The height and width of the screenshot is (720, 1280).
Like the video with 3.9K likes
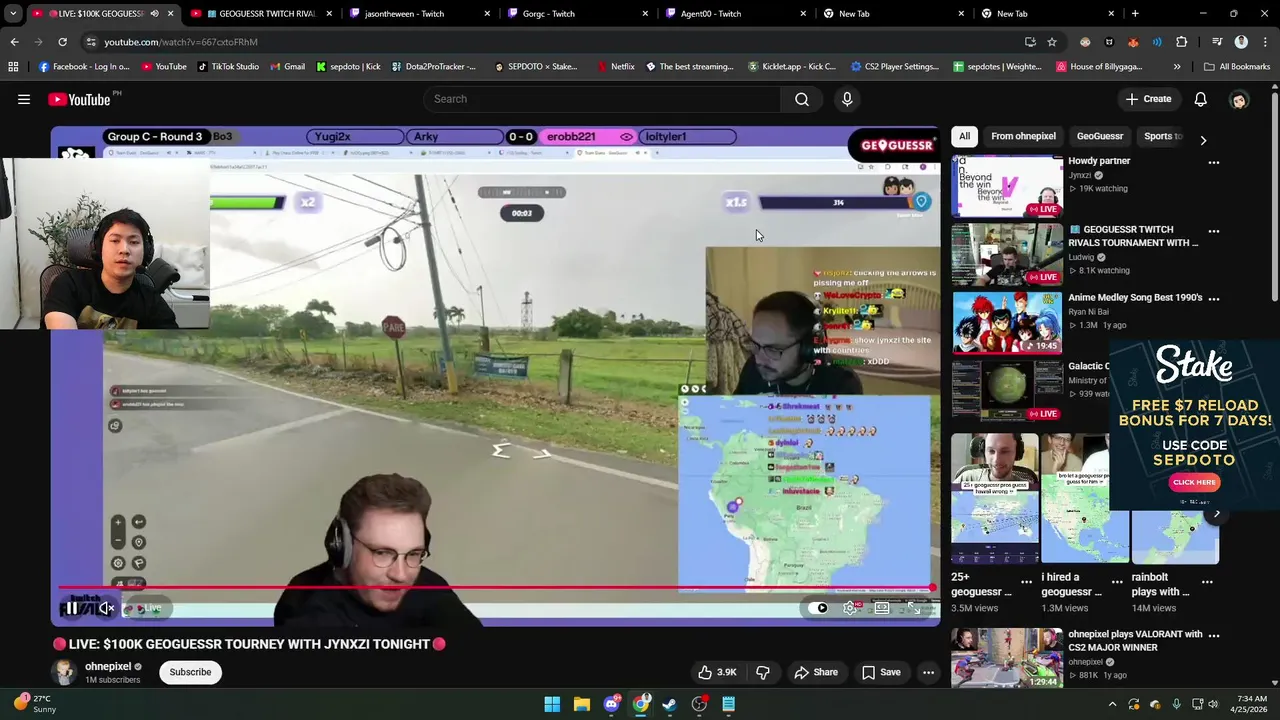[717, 672]
